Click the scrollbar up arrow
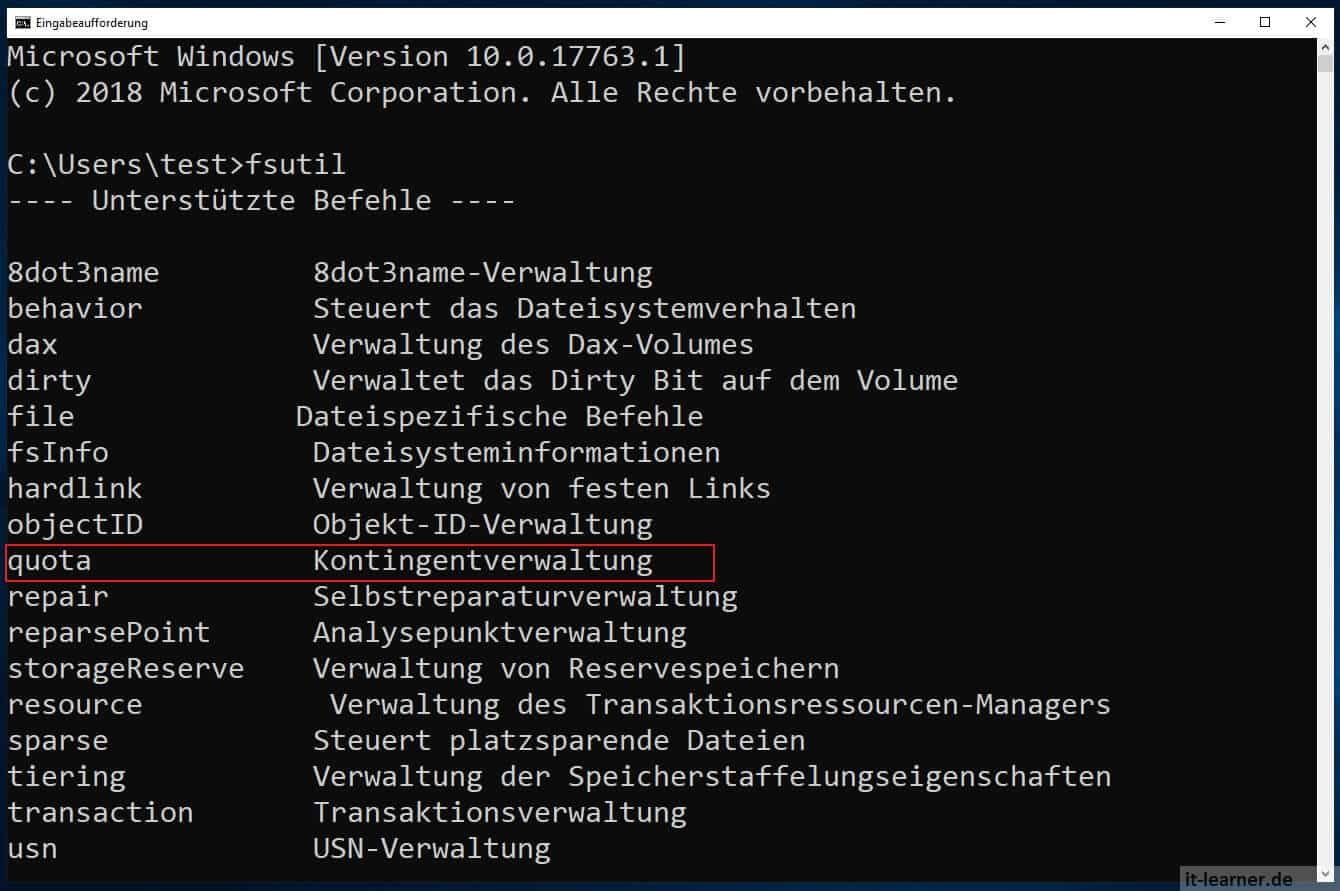Viewport: 1340px width, 891px height. pos(1324,49)
